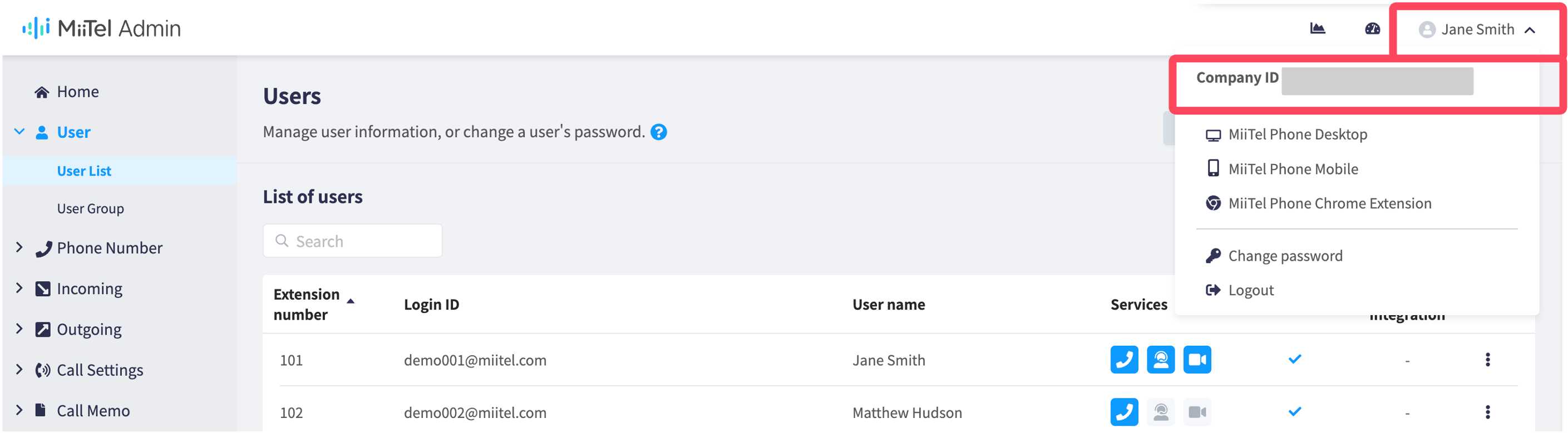Open the User Group sidebar item
1568x433 pixels.
(x=90, y=208)
